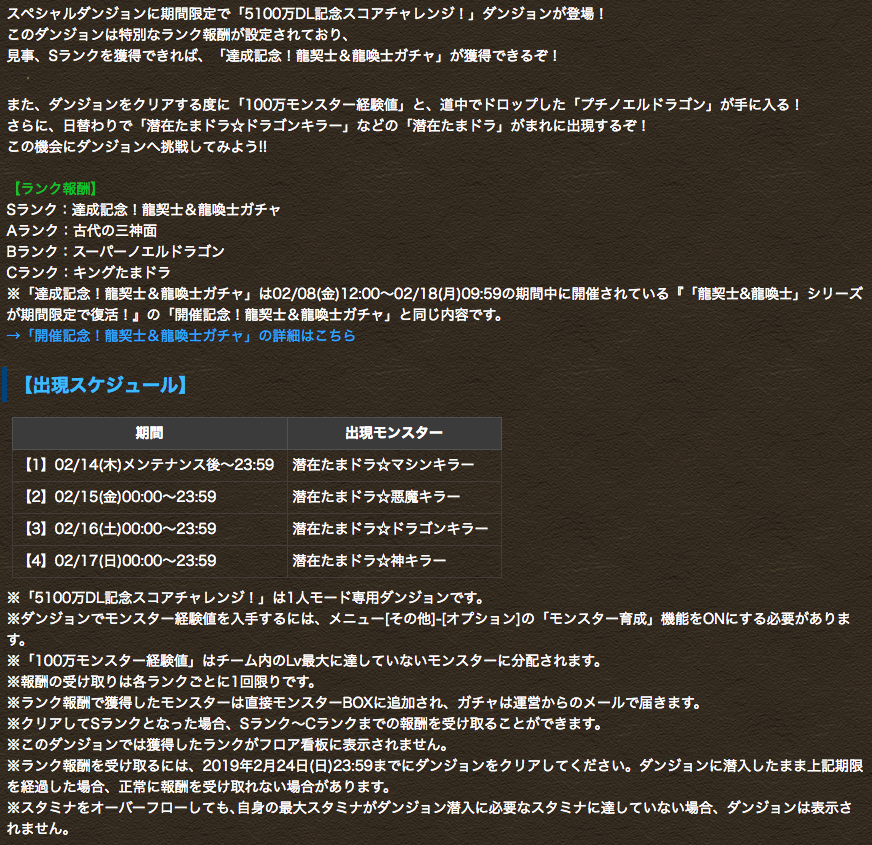Click the note ※このダンジョンでは獲得したランクがフロア看板に表示されません。
The width and height of the screenshot is (872, 845).
[228, 744]
